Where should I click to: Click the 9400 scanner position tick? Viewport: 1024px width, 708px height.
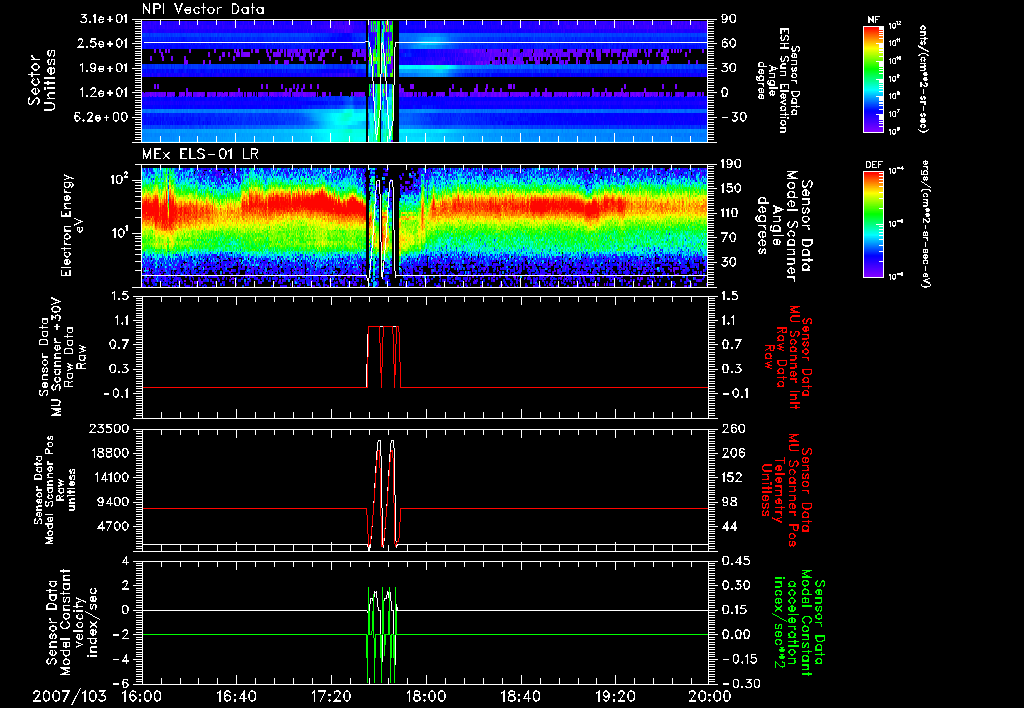pos(114,502)
